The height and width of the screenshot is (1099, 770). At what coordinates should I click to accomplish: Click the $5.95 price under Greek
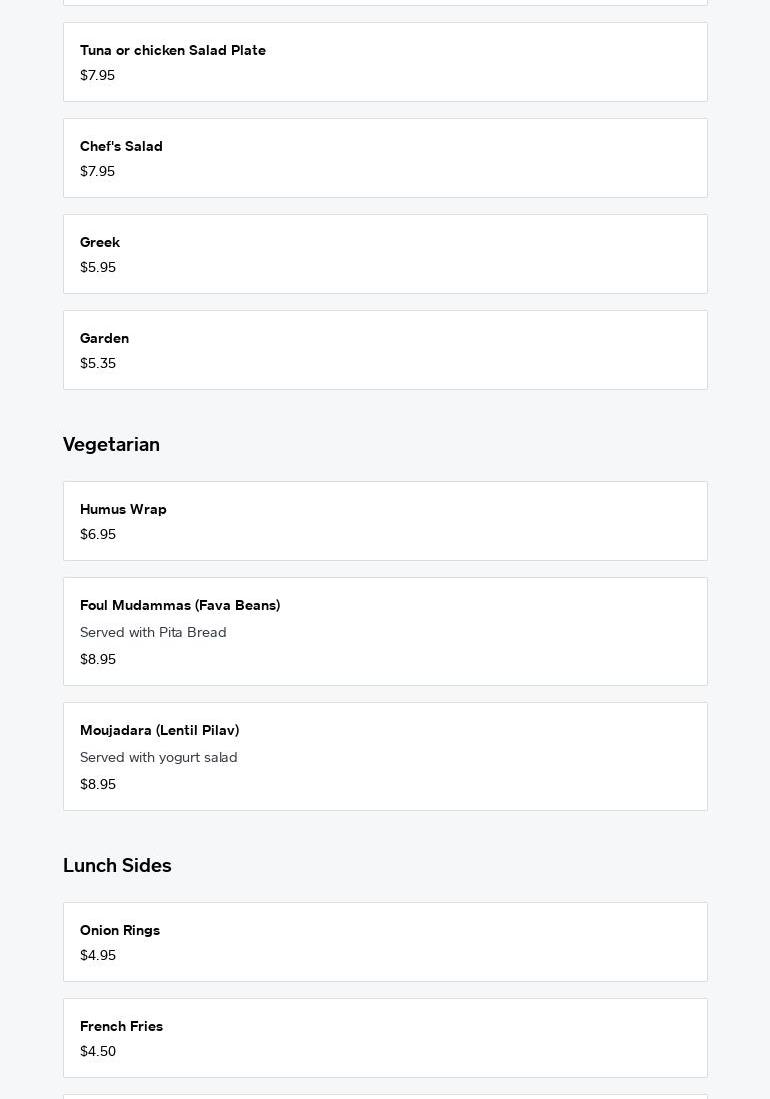pos(98,268)
